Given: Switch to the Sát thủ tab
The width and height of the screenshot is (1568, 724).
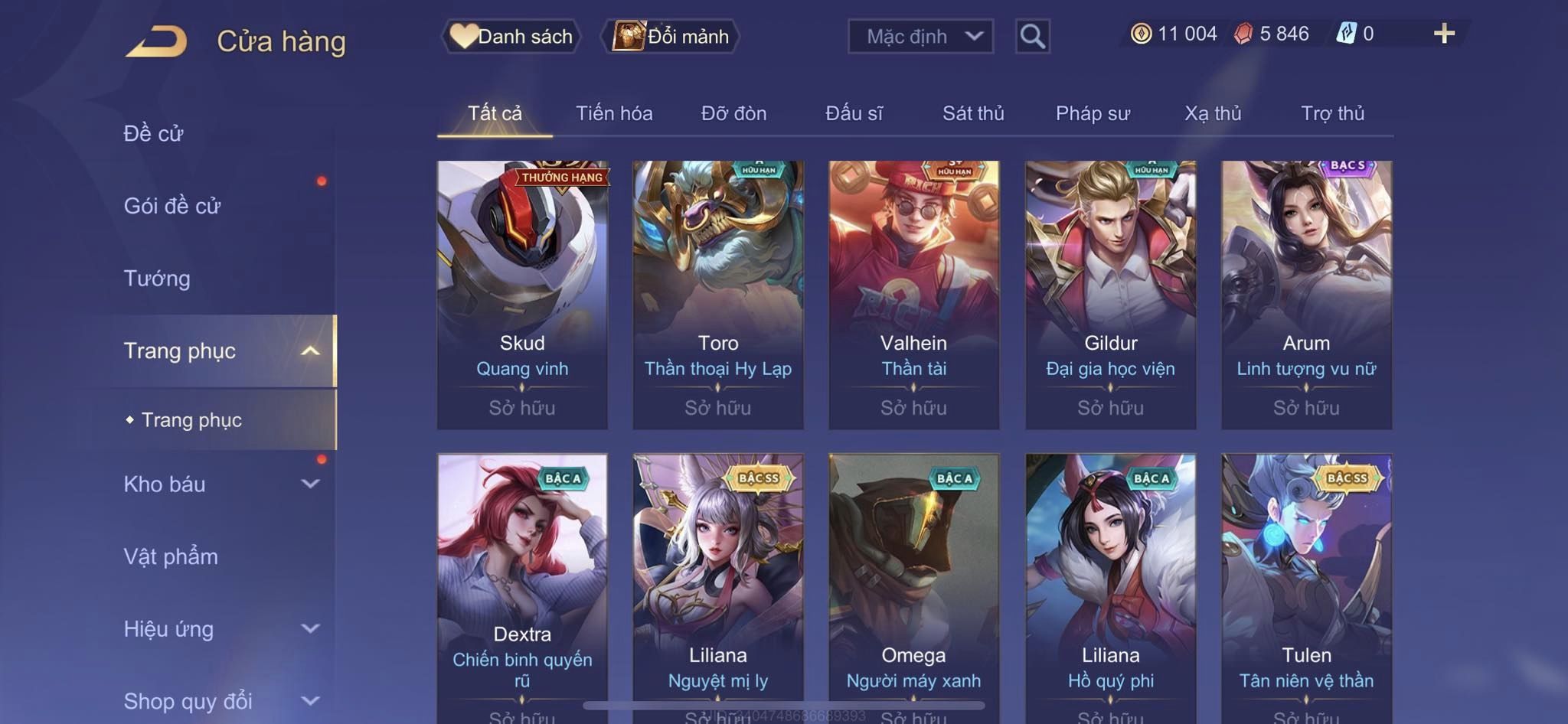Looking at the screenshot, I should pos(973,113).
